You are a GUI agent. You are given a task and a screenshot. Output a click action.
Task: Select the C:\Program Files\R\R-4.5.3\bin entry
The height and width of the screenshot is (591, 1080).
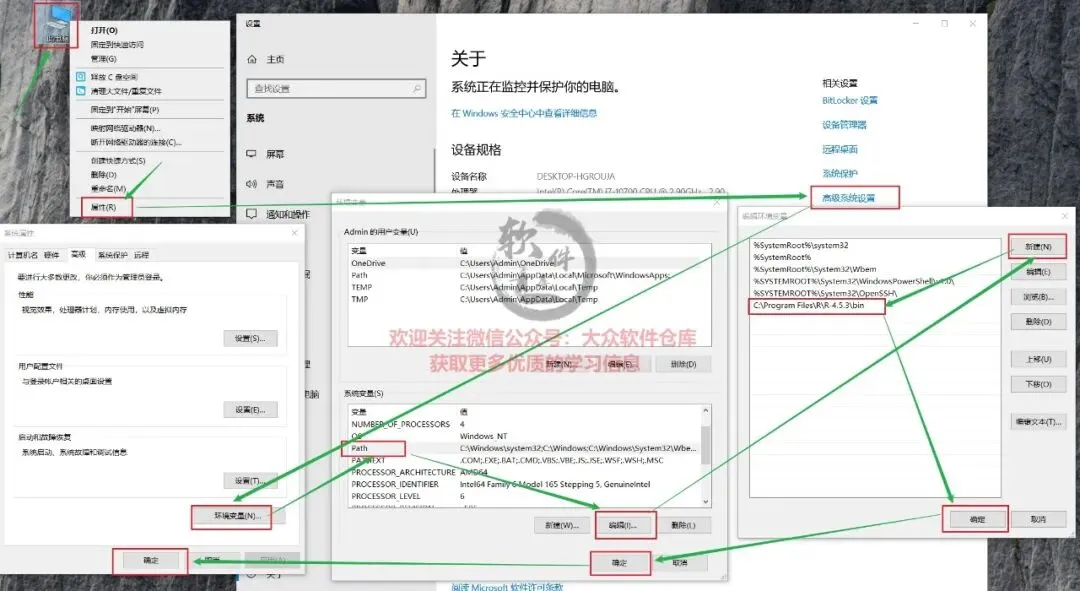point(875,305)
